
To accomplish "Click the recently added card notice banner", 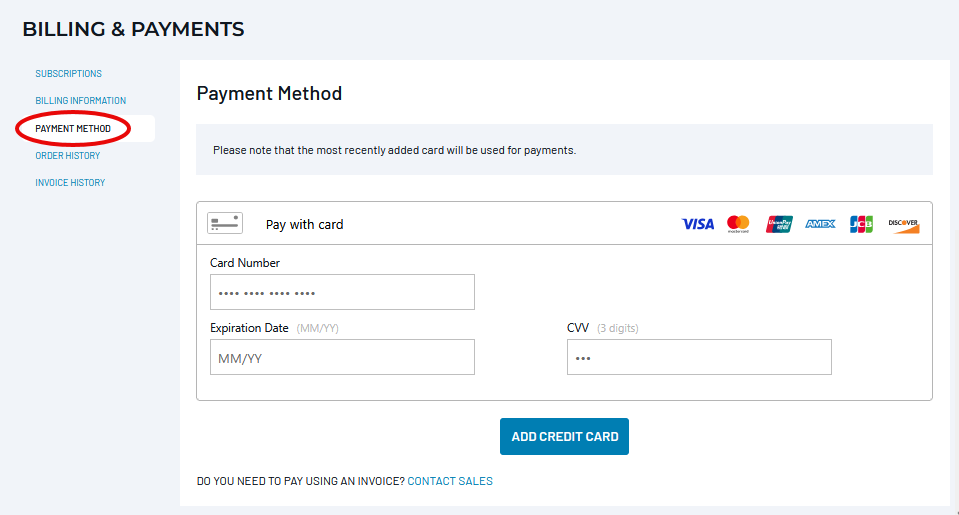I will click(x=564, y=150).
